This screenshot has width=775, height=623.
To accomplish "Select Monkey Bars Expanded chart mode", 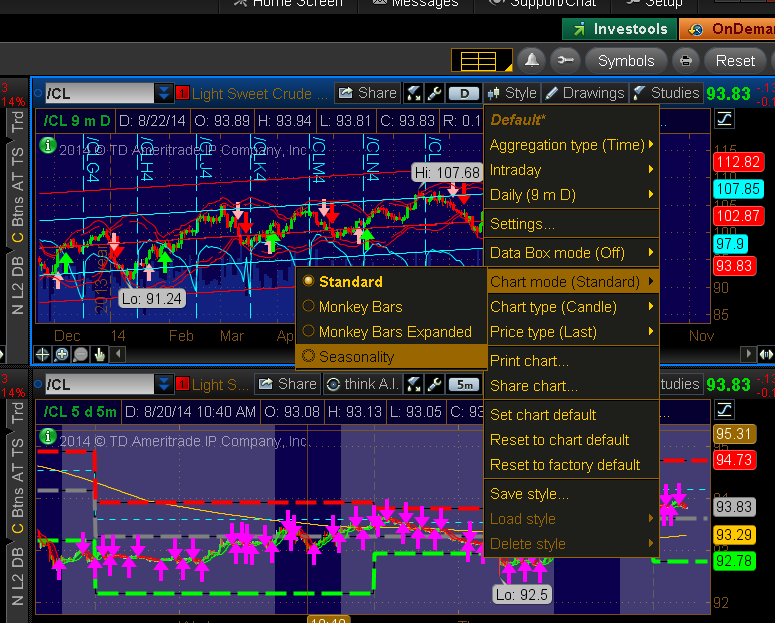I will pos(391,332).
